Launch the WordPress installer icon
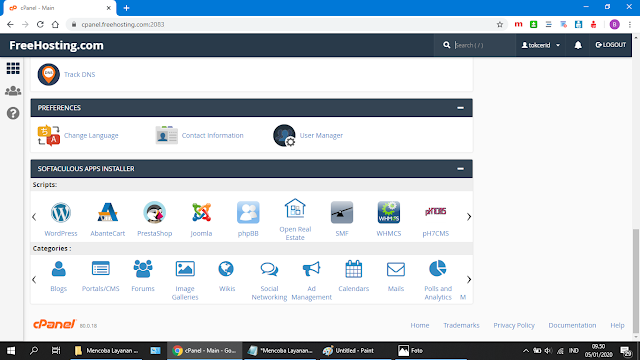 click(x=61, y=213)
